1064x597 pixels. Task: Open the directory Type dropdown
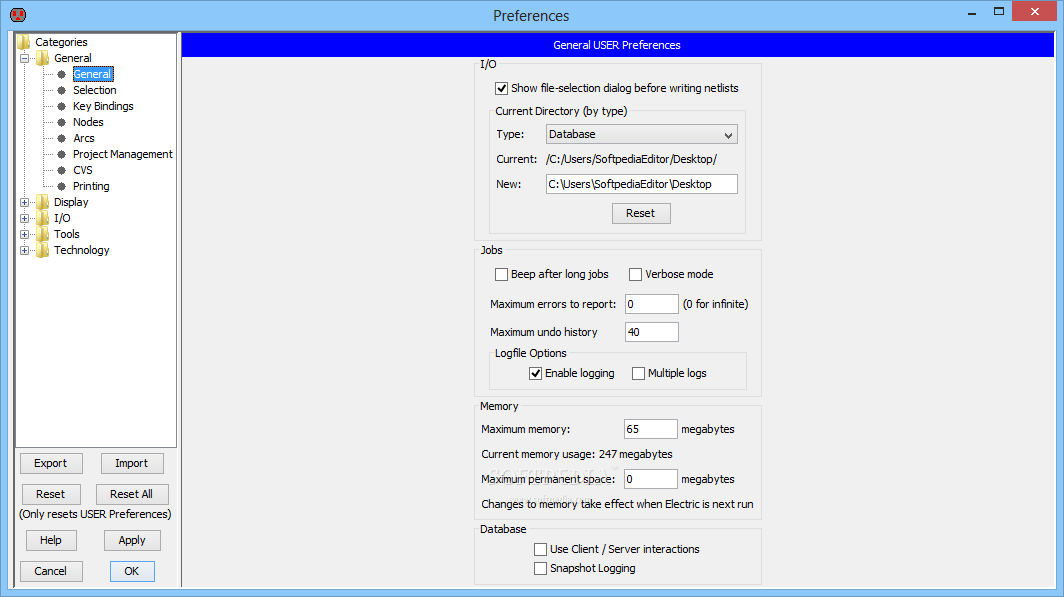pyautogui.click(x=641, y=134)
